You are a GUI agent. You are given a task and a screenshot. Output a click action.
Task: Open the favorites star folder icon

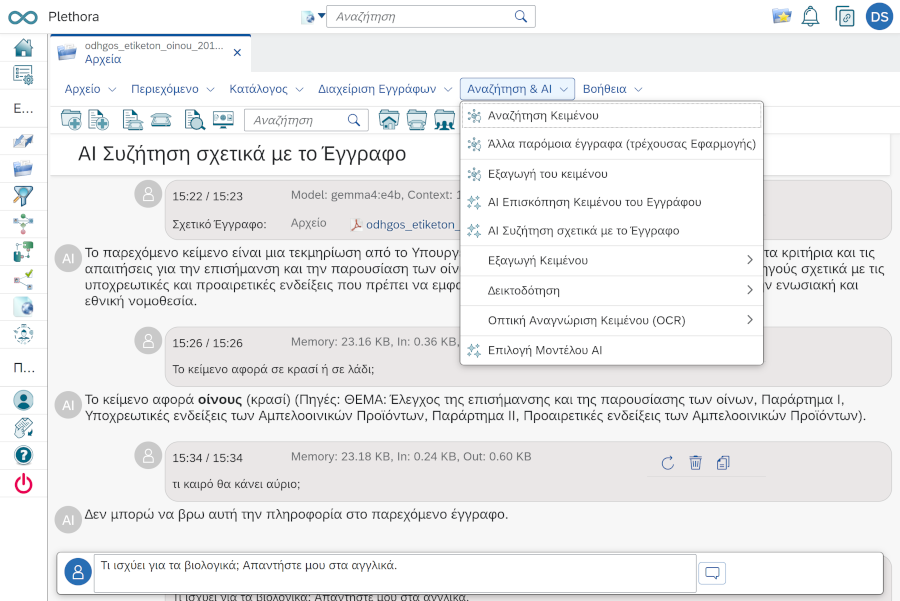pyautogui.click(x=782, y=16)
